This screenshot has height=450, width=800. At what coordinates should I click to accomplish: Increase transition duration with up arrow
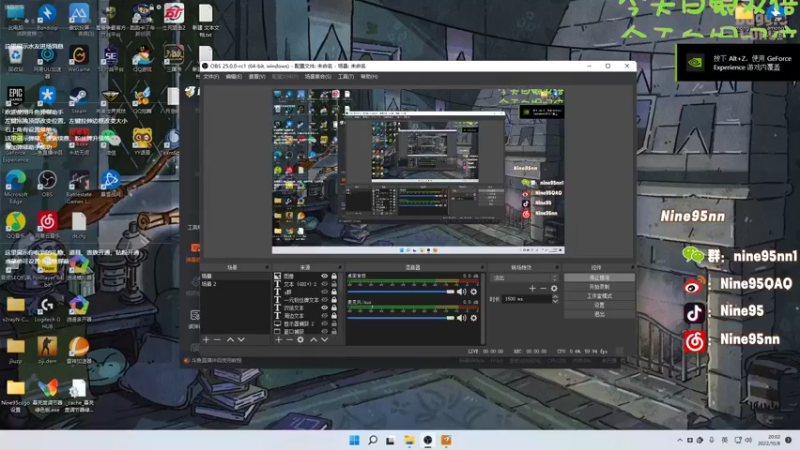coord(555,297)
